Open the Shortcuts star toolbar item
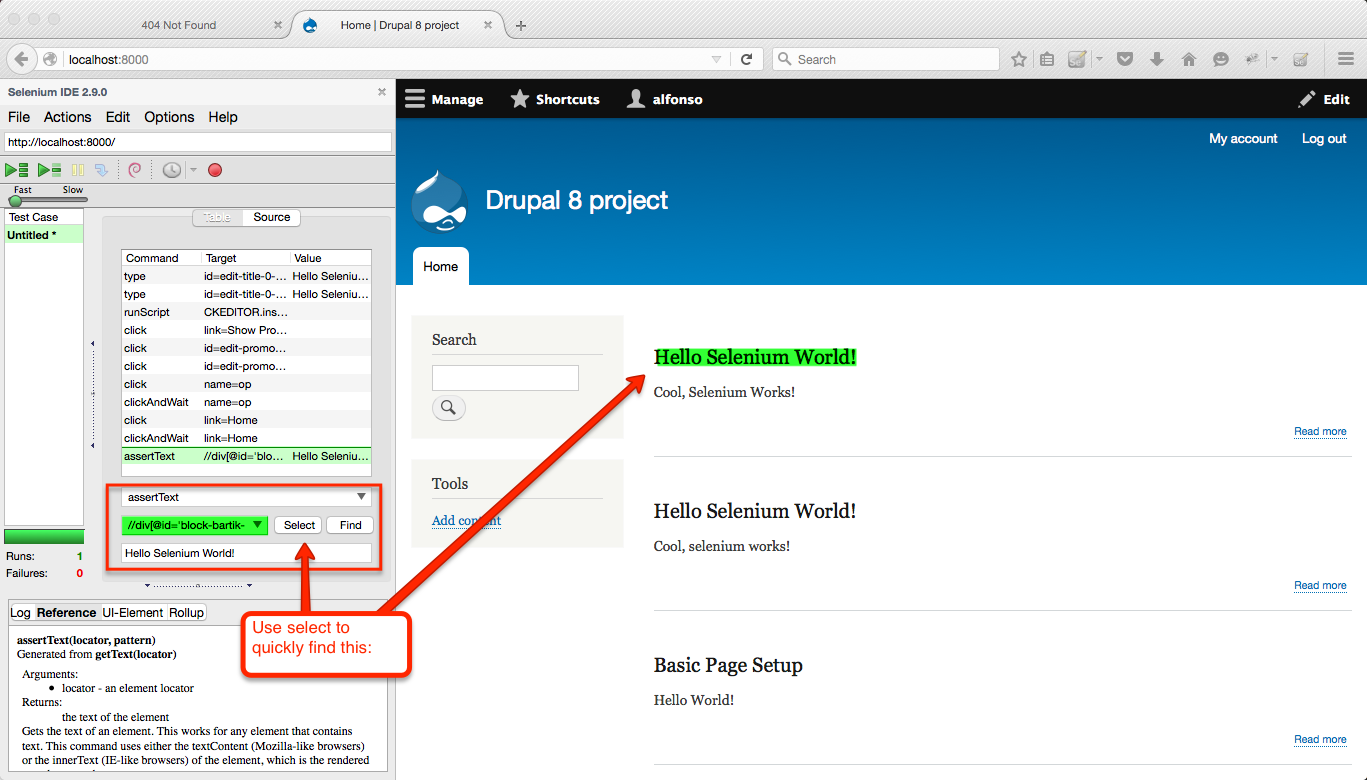Viewport: 1367px width, 780px height. (x=555, y=99)
